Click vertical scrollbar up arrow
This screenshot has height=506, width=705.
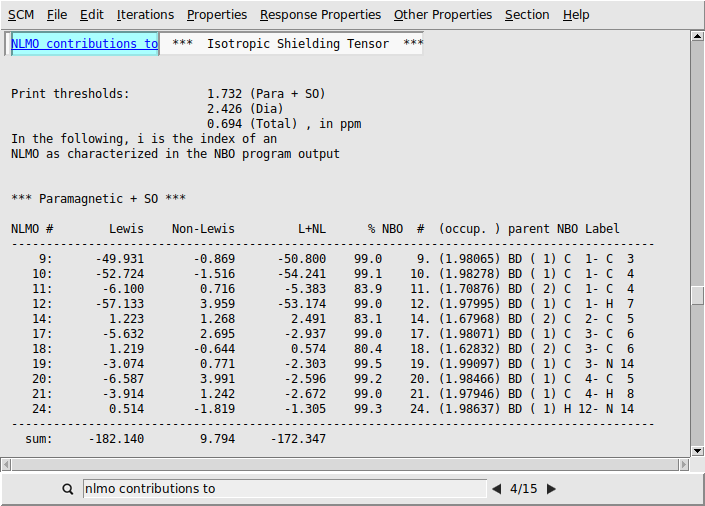pos(697,37)
